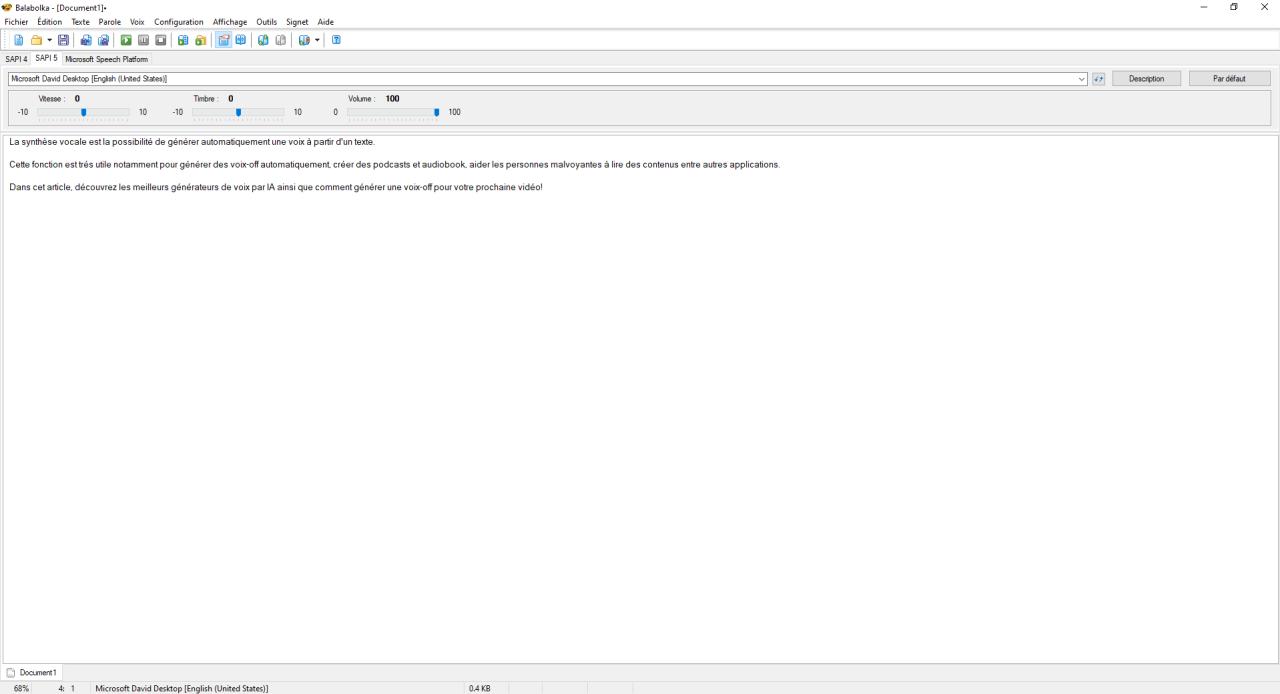Open the Fichier menu
This screenshot has height=694, width=1280.
pyautogui.click(x=16, y=22)
